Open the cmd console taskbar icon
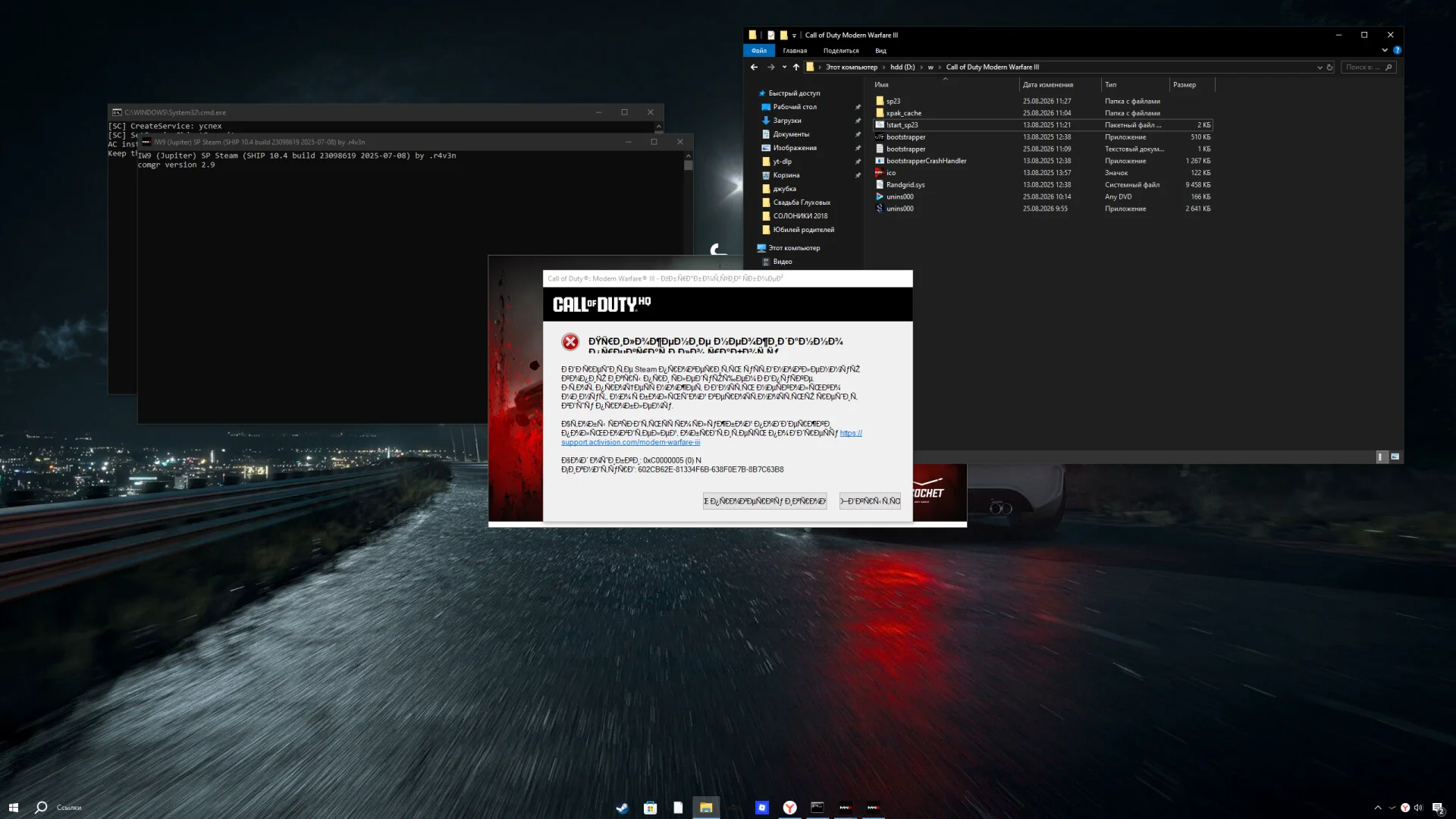The width and height of the screenshot is (1456, 819). coord(817,808)
